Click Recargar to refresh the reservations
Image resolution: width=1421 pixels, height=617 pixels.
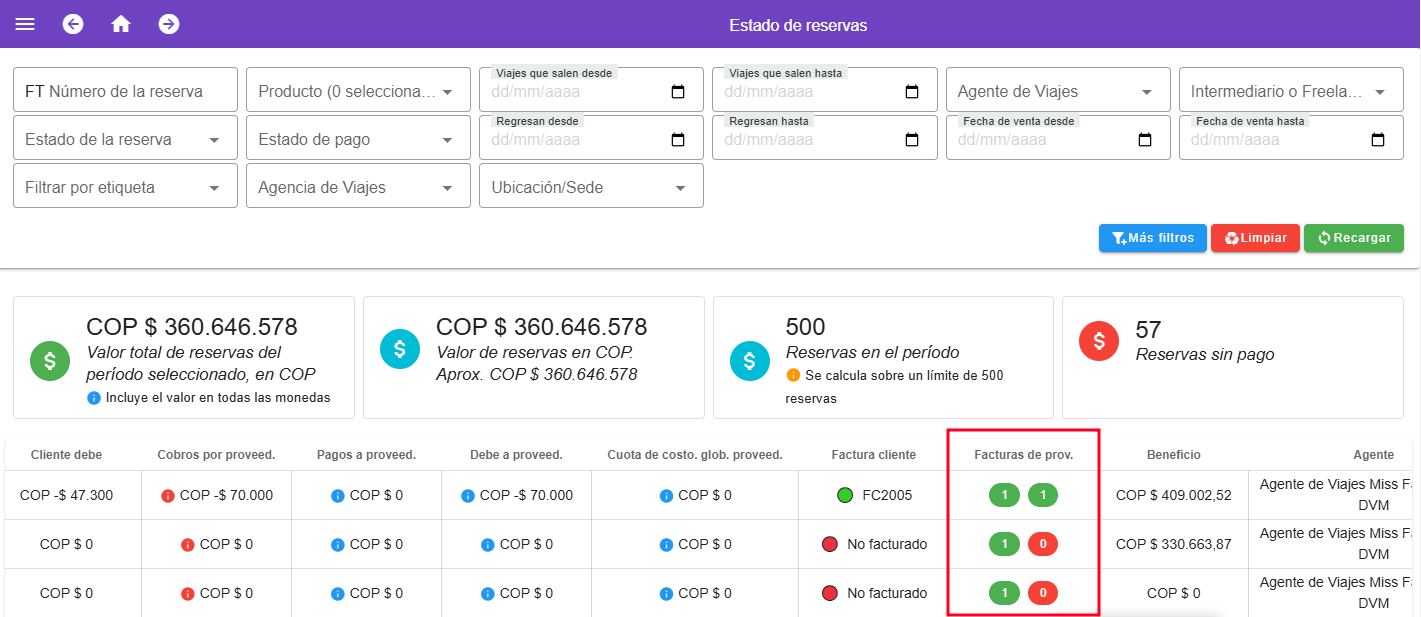coord(1354,238)
